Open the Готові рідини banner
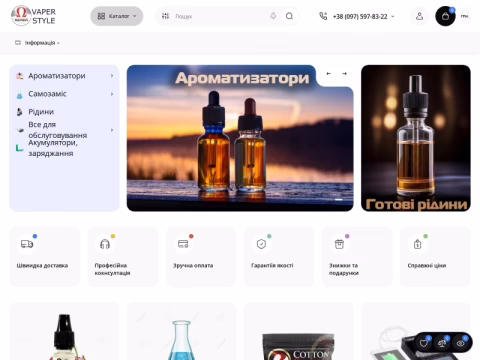 tap(416, 138)
